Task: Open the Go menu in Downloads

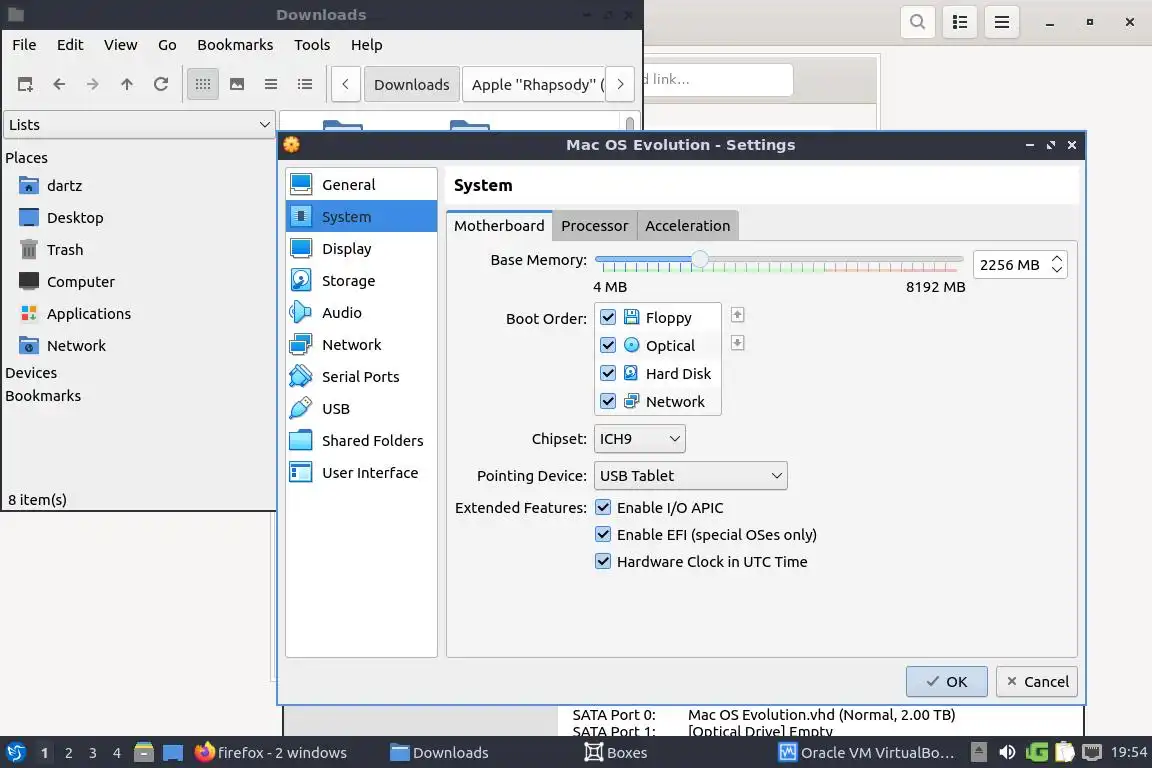Action: pyautogui.click(x=167, y=45)
